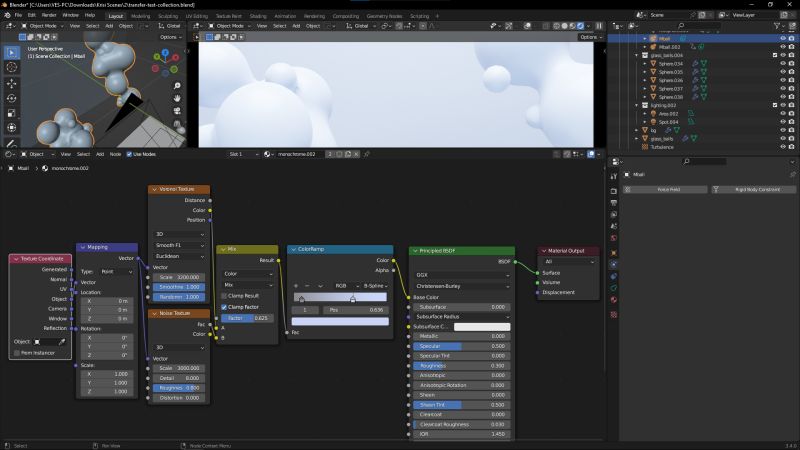Click Options button in render viewport
The height and width of the screenshot is (450, 800).
coord(590,37)
